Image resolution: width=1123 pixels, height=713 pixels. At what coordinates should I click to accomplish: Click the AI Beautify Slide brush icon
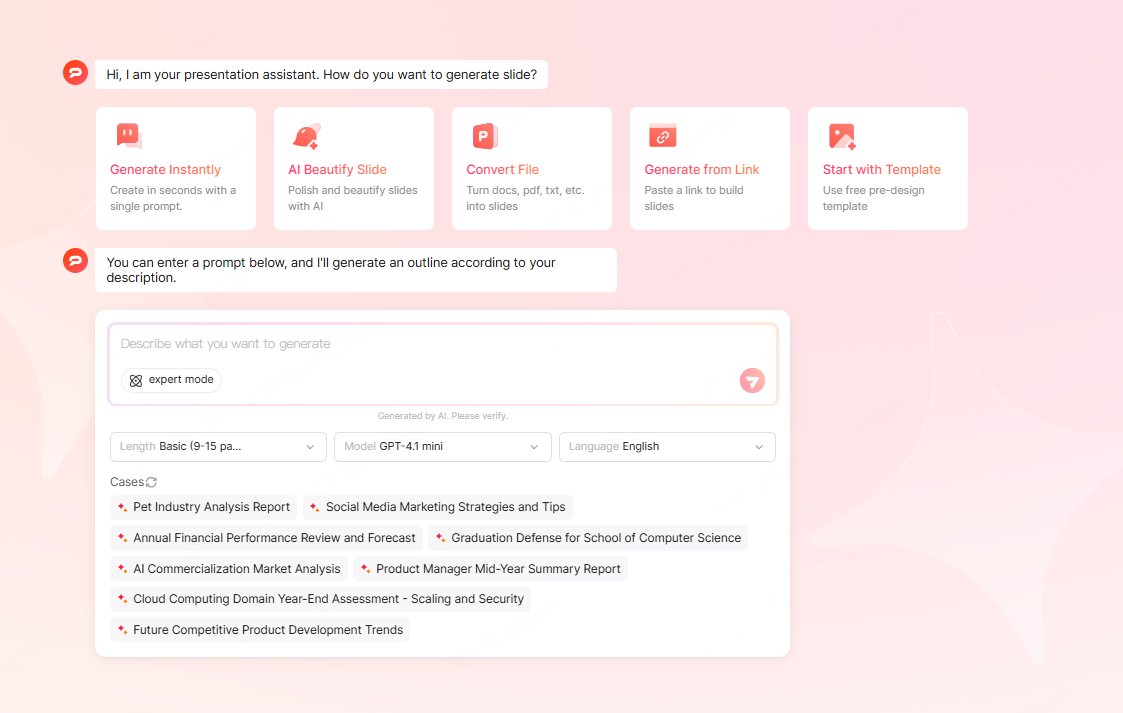tap(306, 135)
